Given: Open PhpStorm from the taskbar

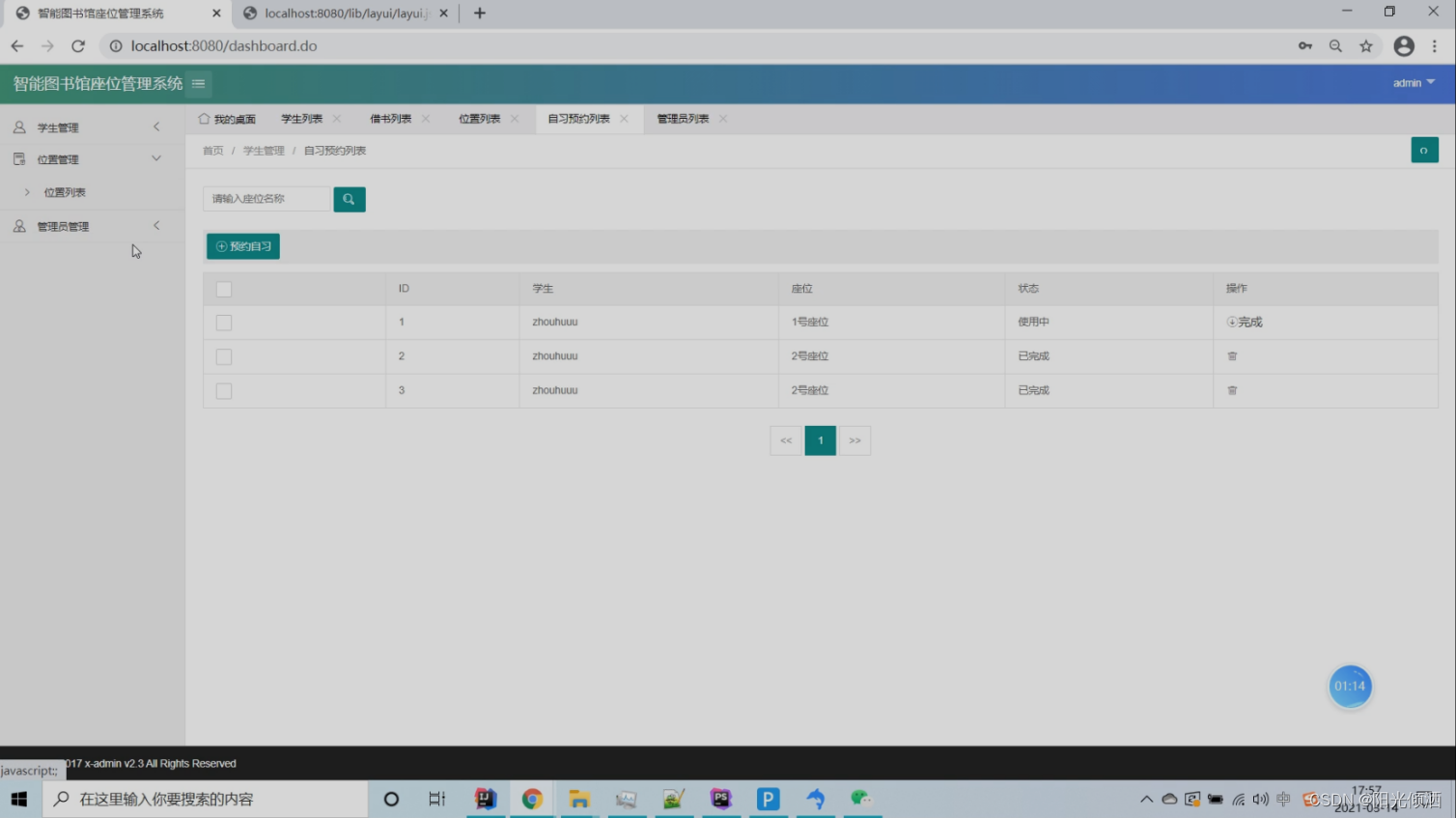Looking at the screenshot, I should 721,799.
